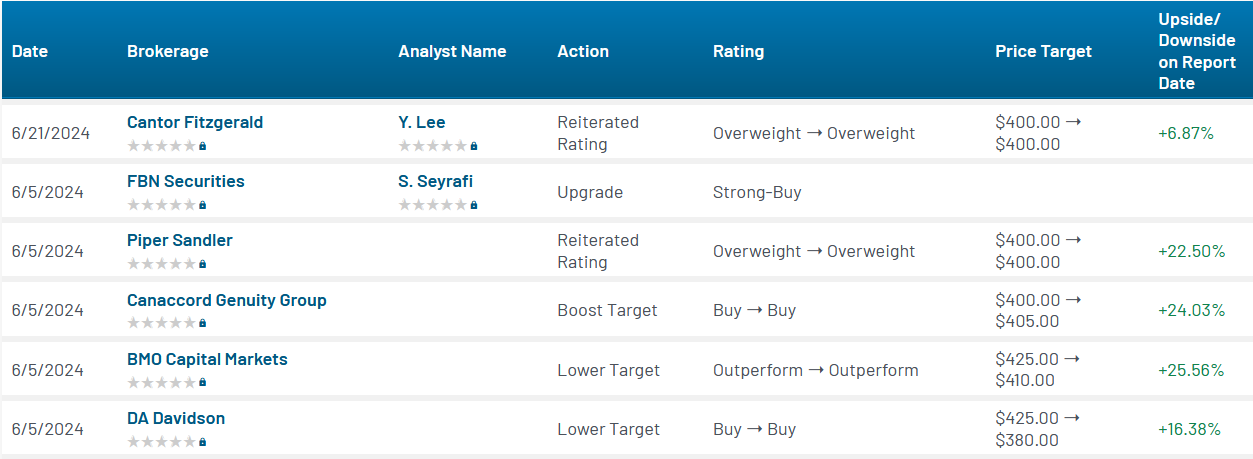
Task: Click the Brokerage column header
Action: coord(168,51)
